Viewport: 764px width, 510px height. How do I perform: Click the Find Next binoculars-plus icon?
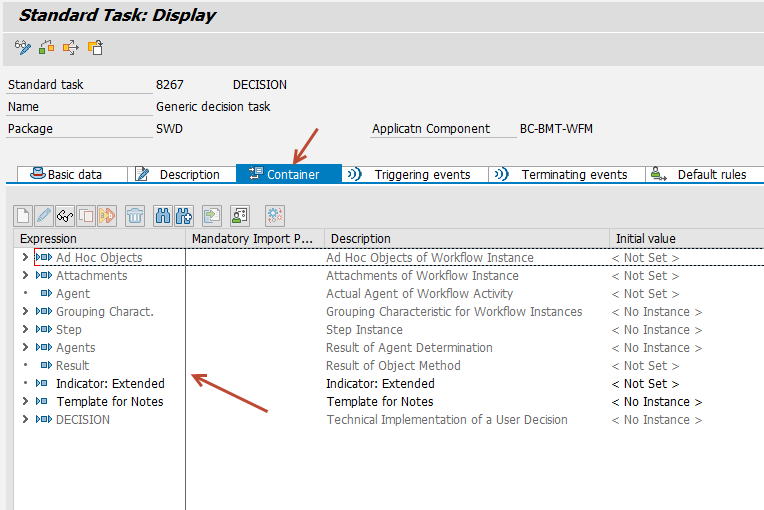[183, 215]
